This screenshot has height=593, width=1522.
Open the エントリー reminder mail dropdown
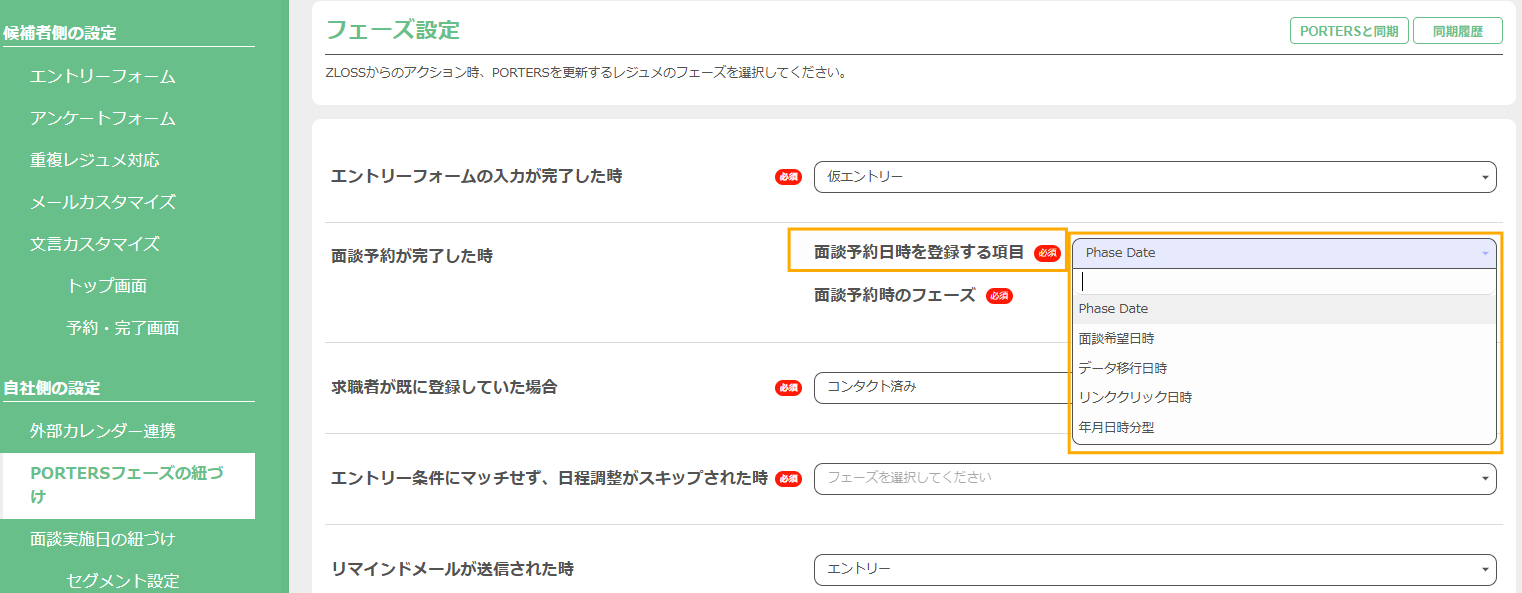click(1154, 569)
